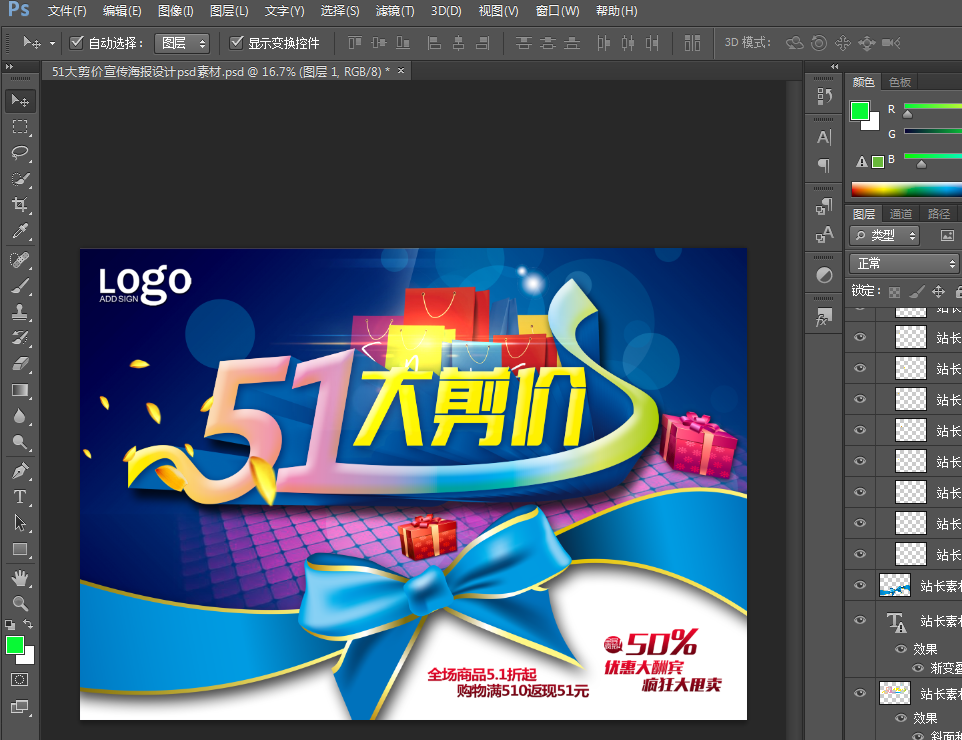Activate the Horizontal Type tool
Viewport: 962px width, 740px height.
pos(20,497)
